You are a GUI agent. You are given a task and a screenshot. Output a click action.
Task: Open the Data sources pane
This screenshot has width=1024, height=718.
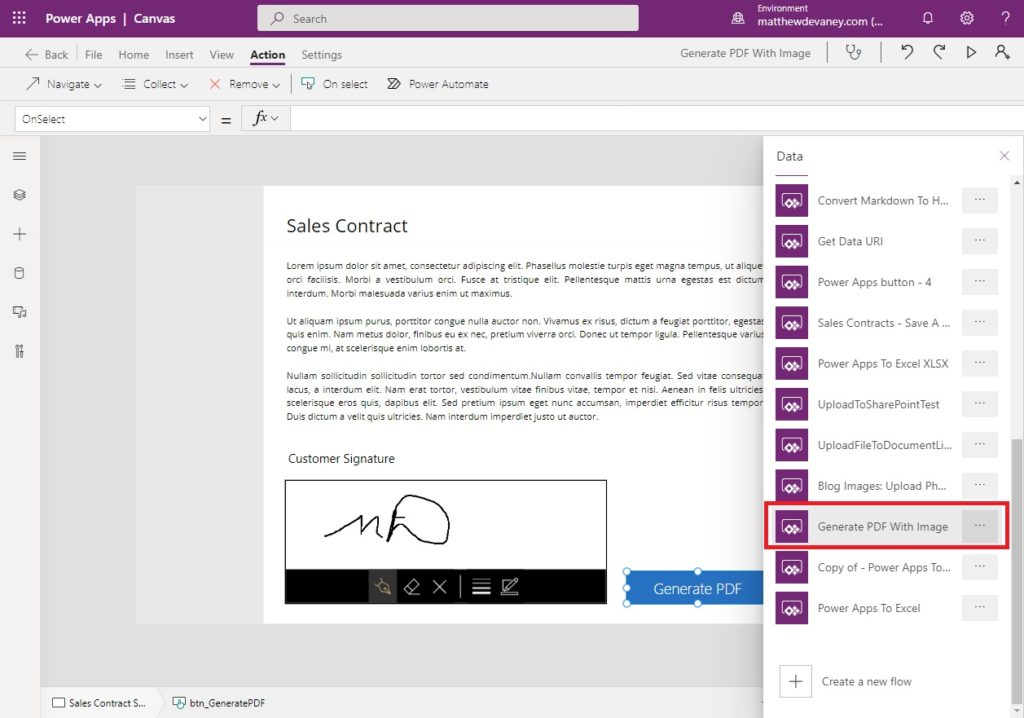pos(18,272)
